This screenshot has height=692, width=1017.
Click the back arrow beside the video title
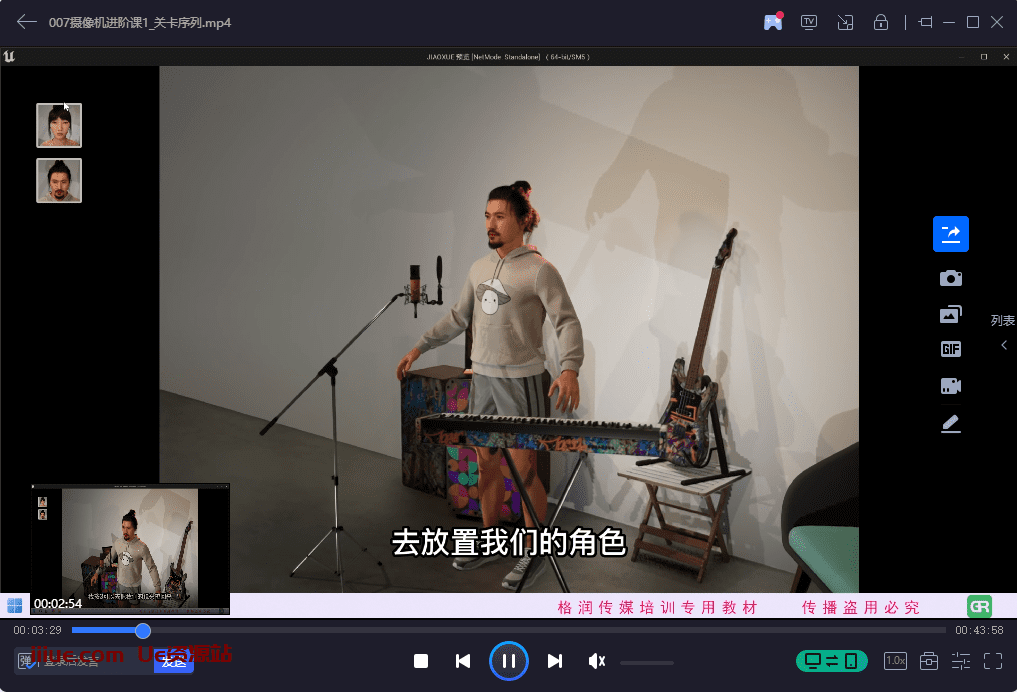point(27,22)
